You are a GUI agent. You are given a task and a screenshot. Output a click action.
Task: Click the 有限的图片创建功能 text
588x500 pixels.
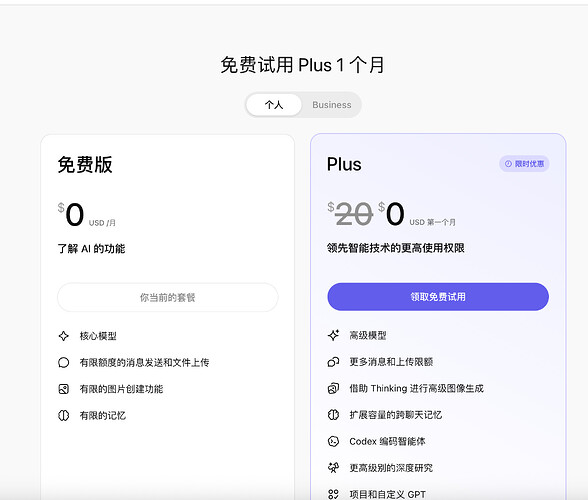pos(121,389)
